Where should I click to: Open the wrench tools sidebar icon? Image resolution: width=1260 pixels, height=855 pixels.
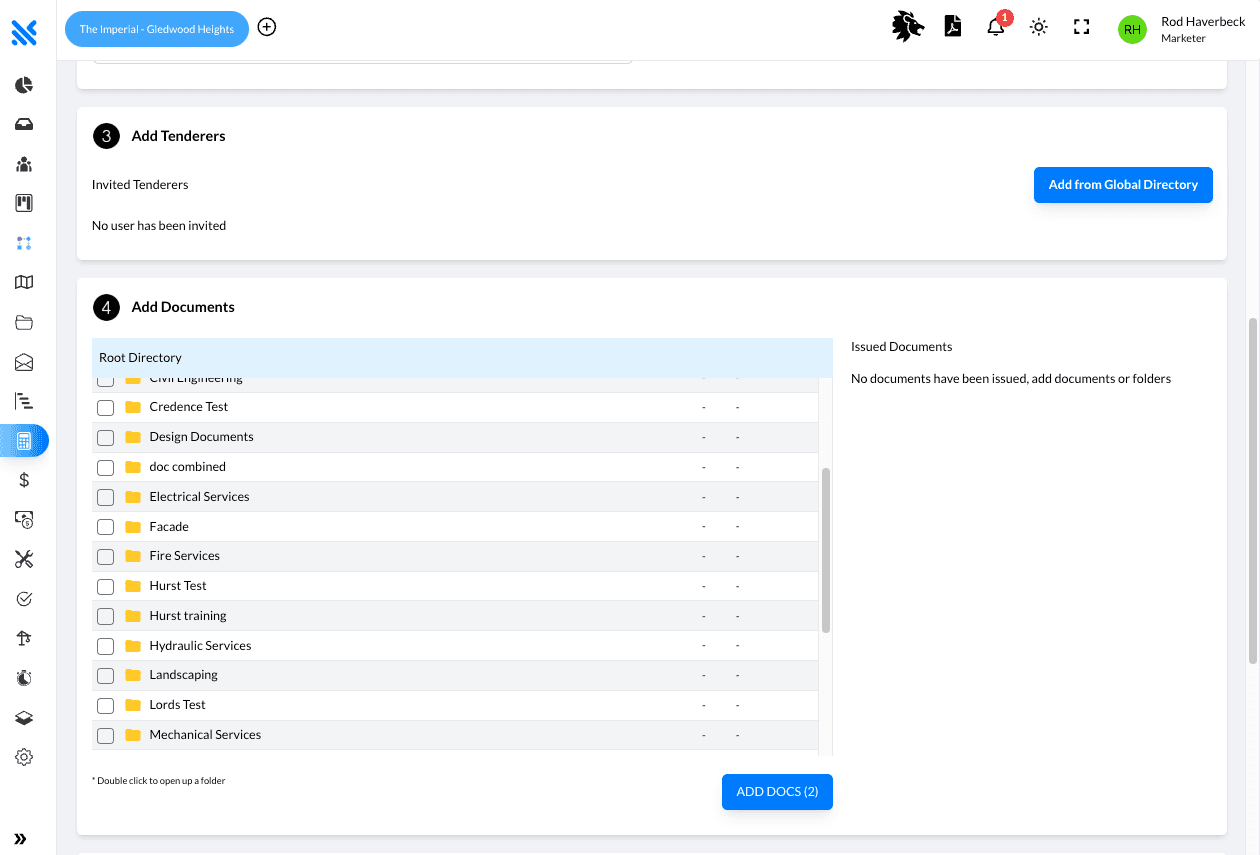24,559
